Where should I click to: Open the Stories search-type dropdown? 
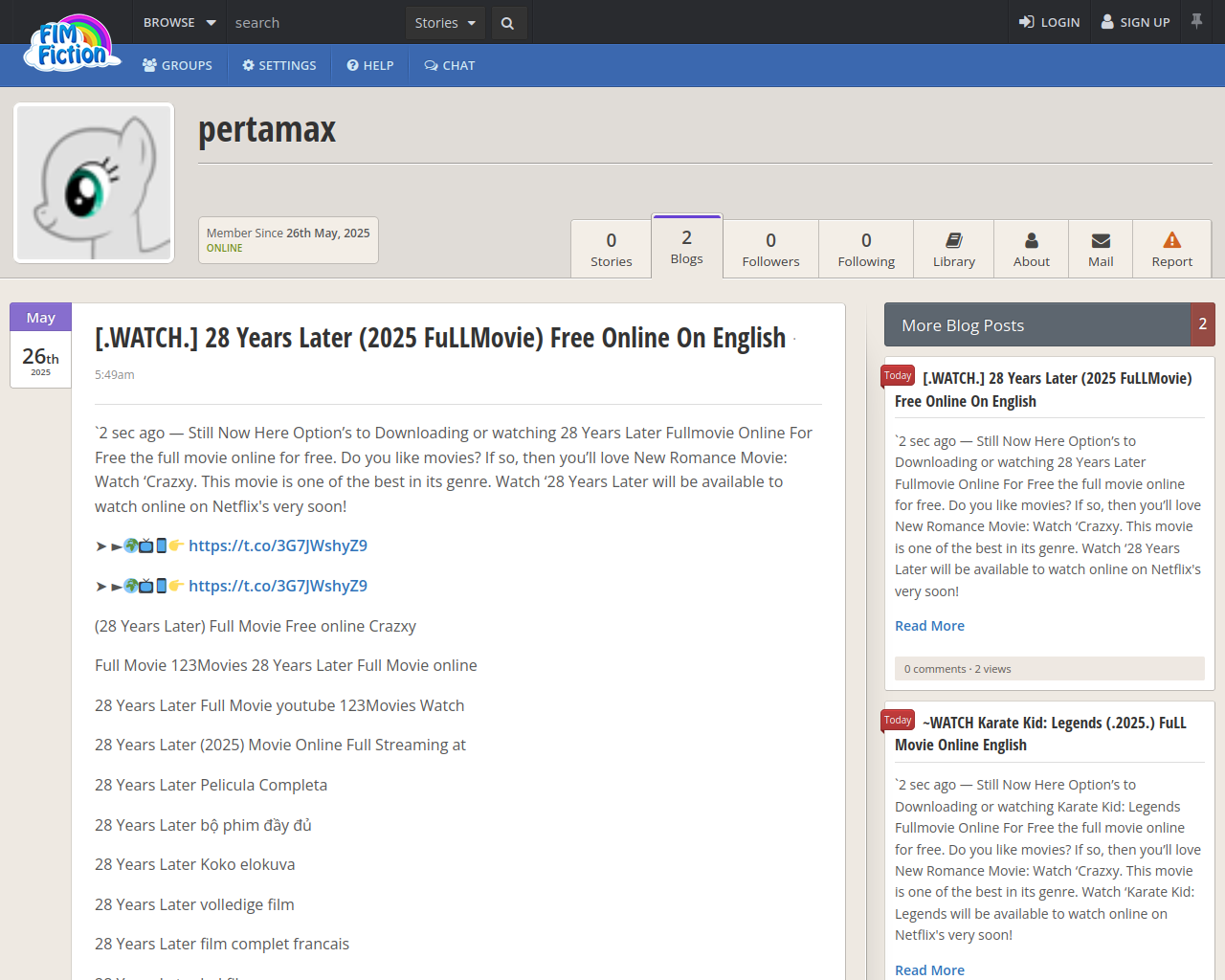(445, 23)
